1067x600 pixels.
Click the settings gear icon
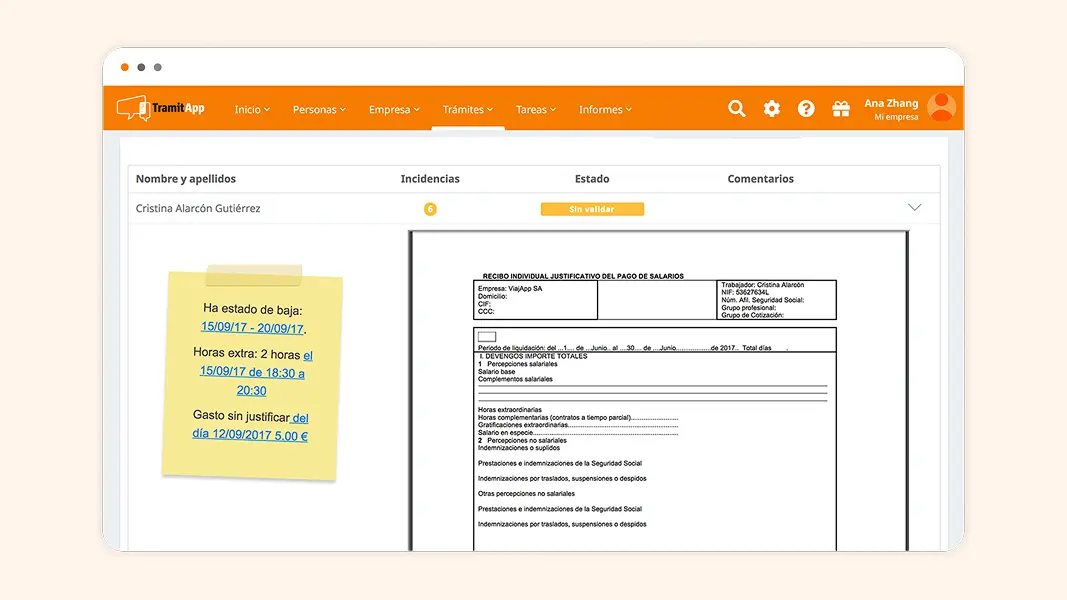tap(772, 108)
